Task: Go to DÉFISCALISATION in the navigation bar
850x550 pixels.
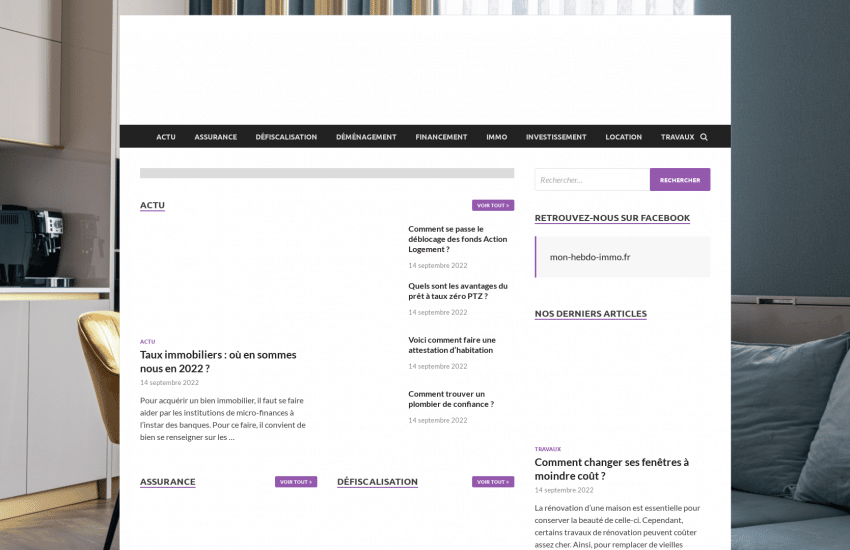Action: tap(286, 137)
